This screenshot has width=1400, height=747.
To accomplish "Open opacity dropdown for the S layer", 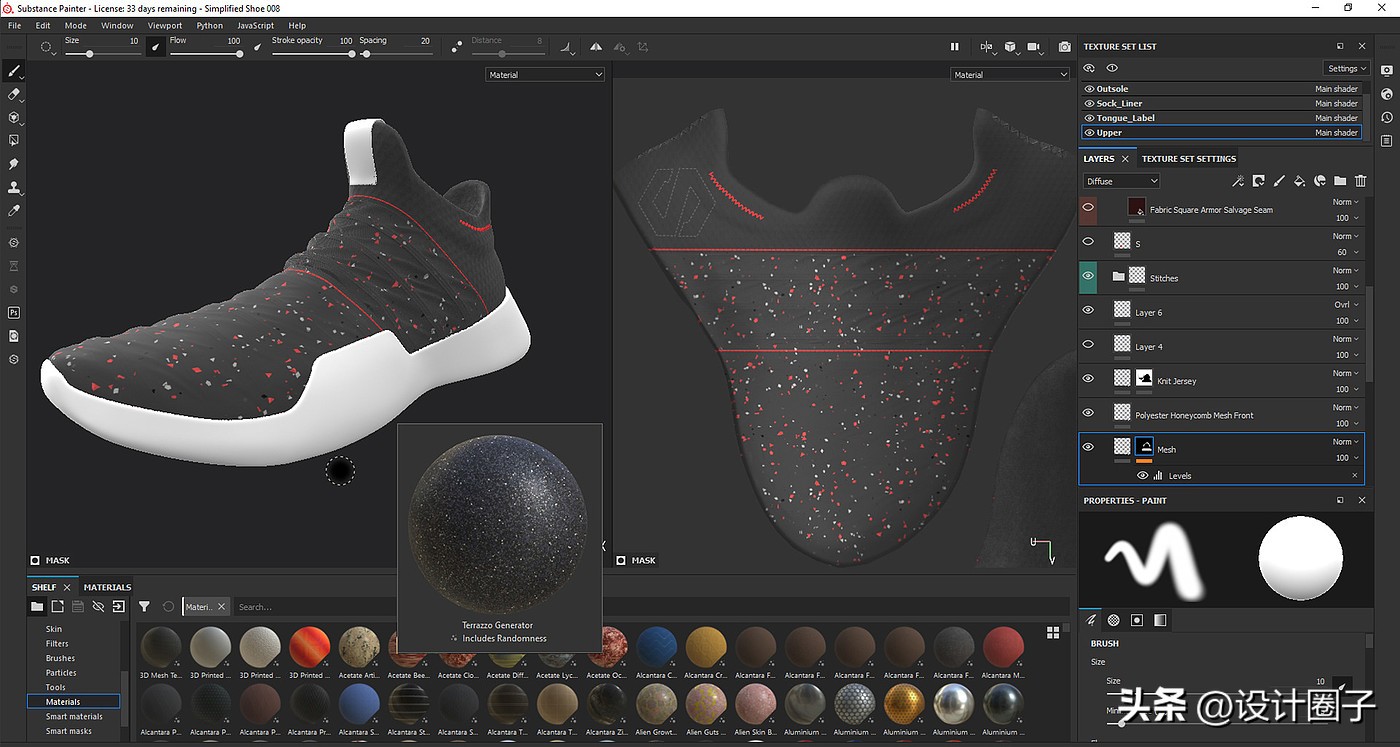I will (x=1346, y=252).
